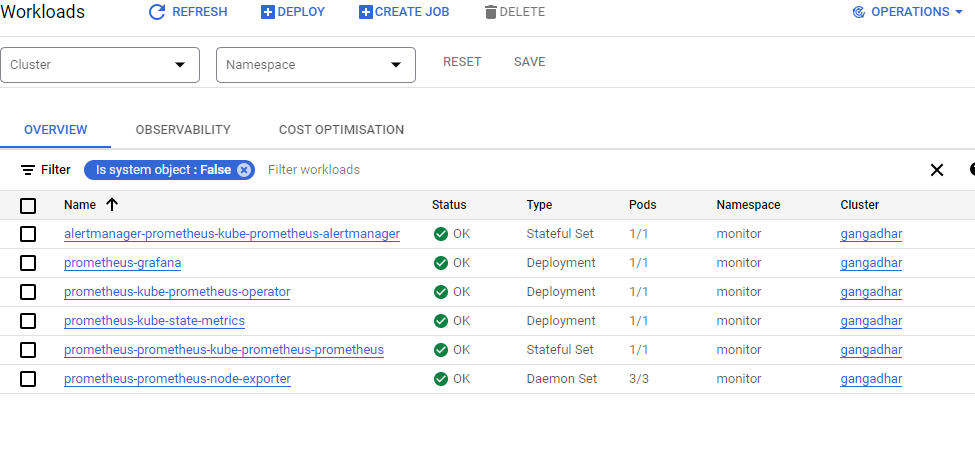The width and height of the screenshot is (975, 452).
Task: Click the Status column header
Action: [449, 205]
